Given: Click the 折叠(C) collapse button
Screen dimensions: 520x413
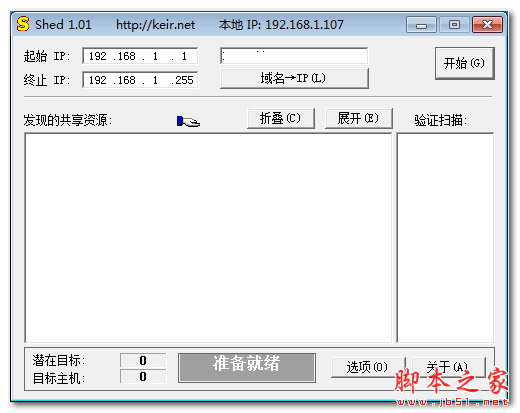Looking at the screenshot, I should pos(281,118).
